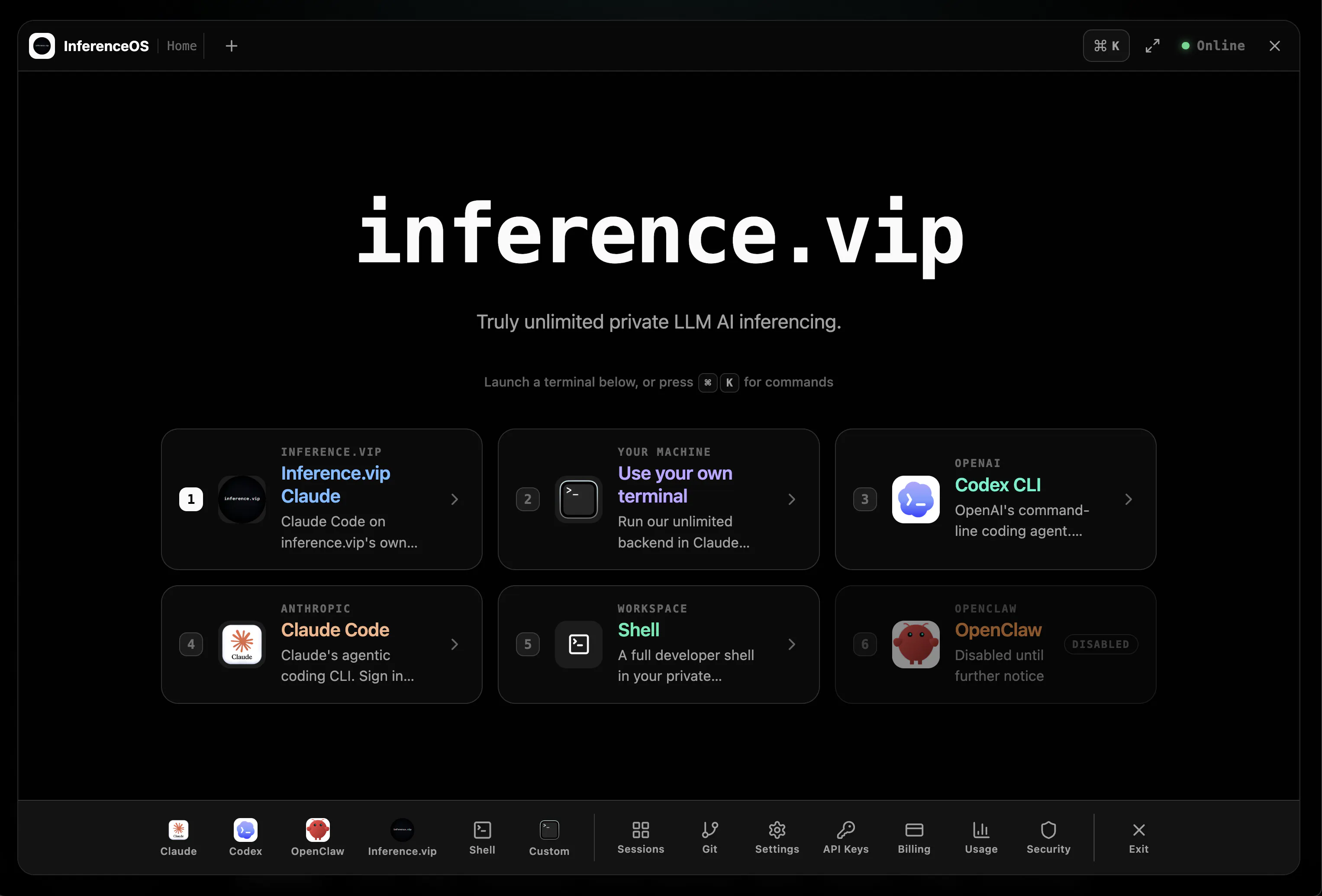Open the Git panel
Image resolution: width=1322 pixels, height=896 pixels.
point(709,837)
